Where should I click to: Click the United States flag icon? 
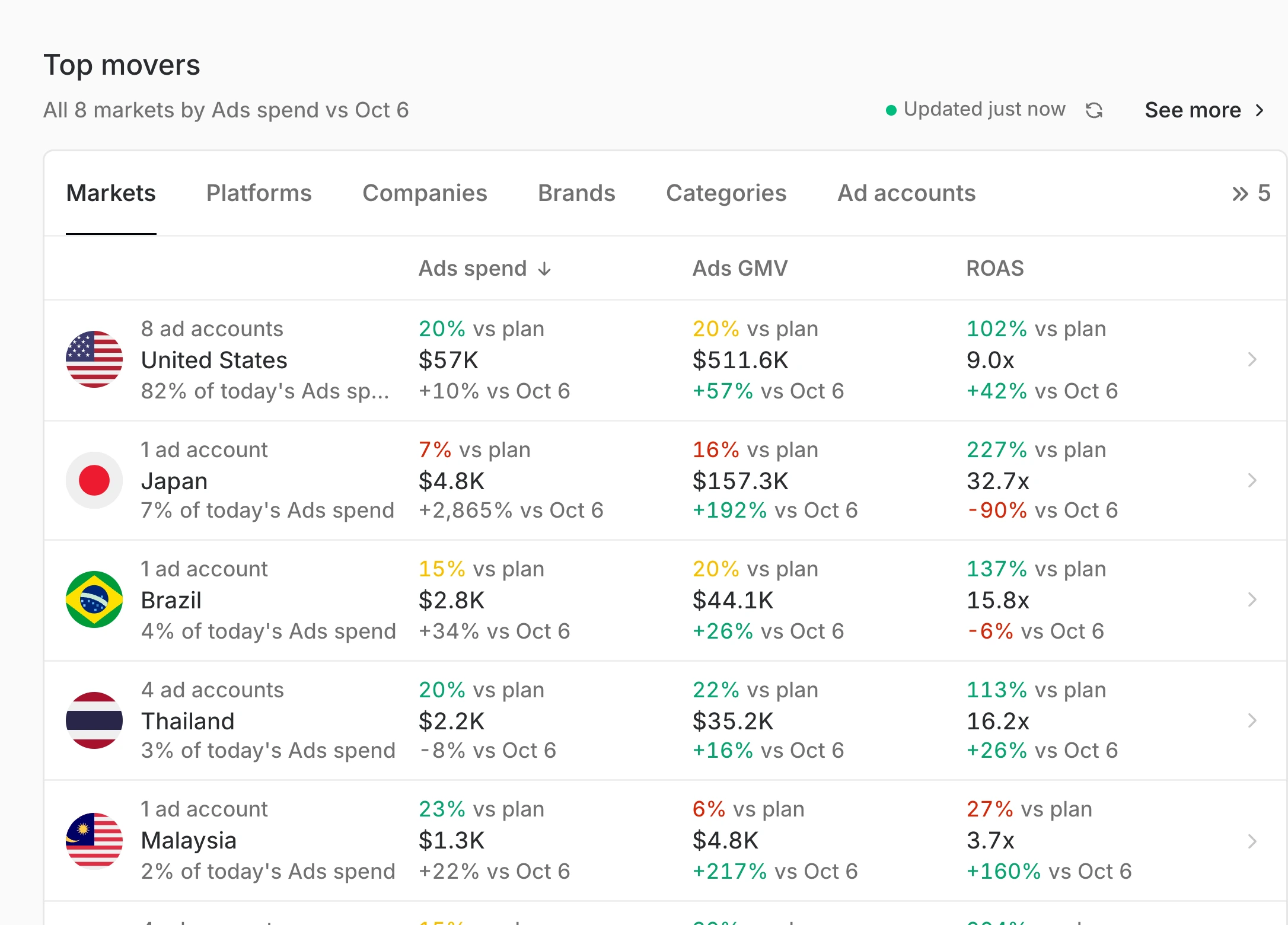(x=94, y=359)
